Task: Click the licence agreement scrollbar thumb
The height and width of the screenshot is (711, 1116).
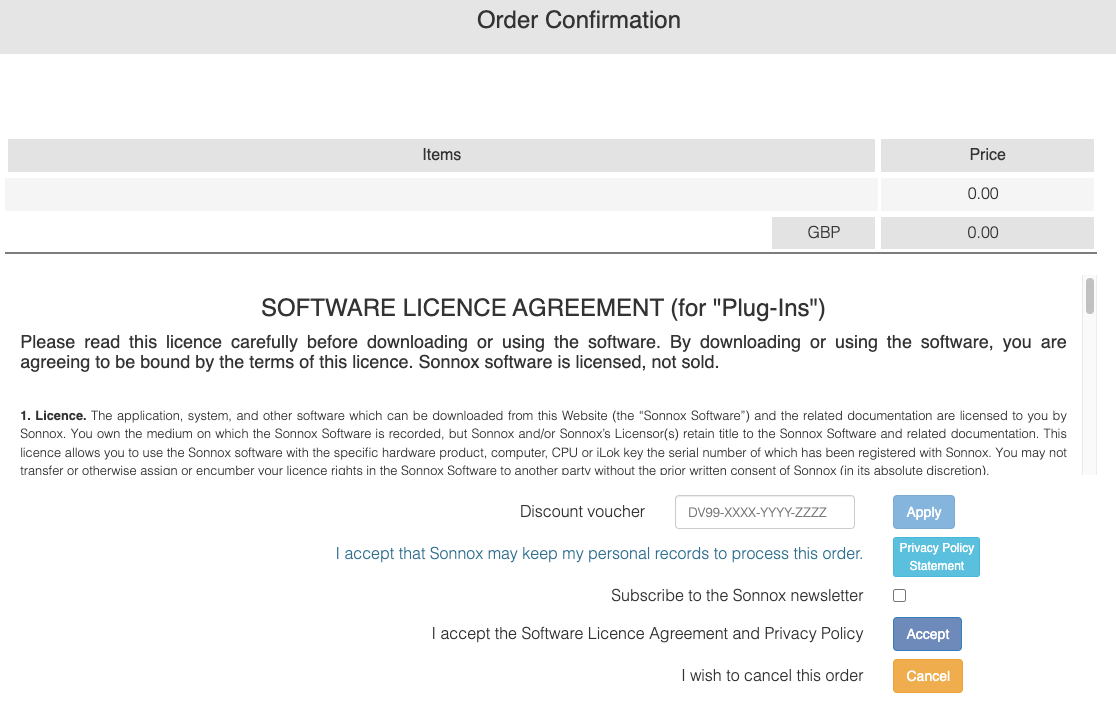Action: click(x=1090, y=296)
